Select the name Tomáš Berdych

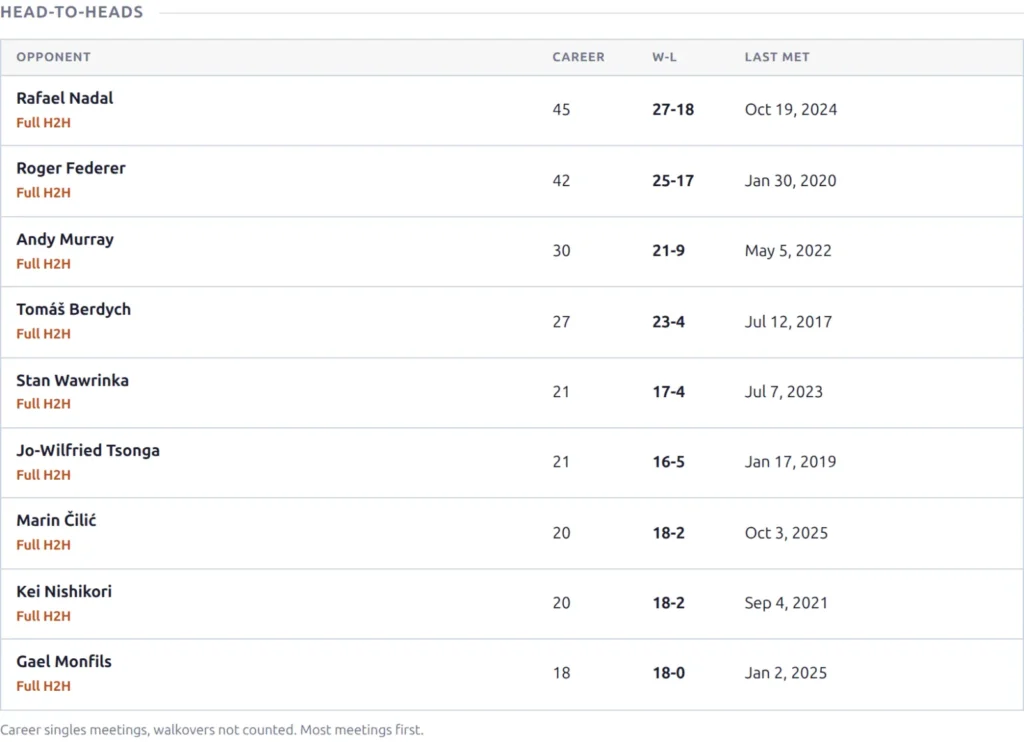[x=73, y=309]
